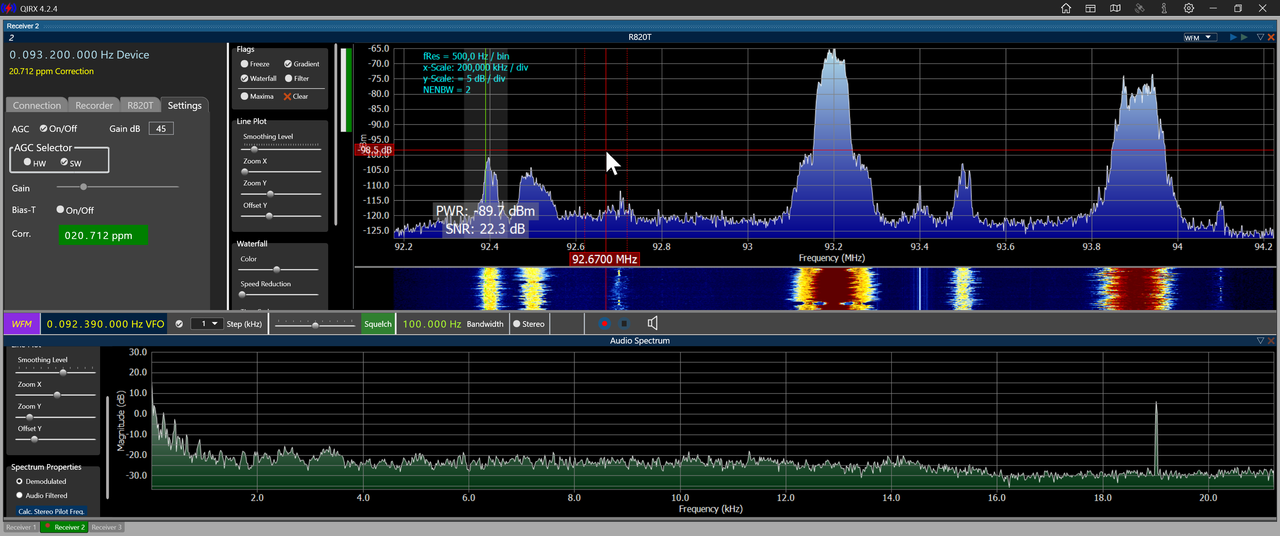Click the green Corr. ppm field

pos(101,236)
